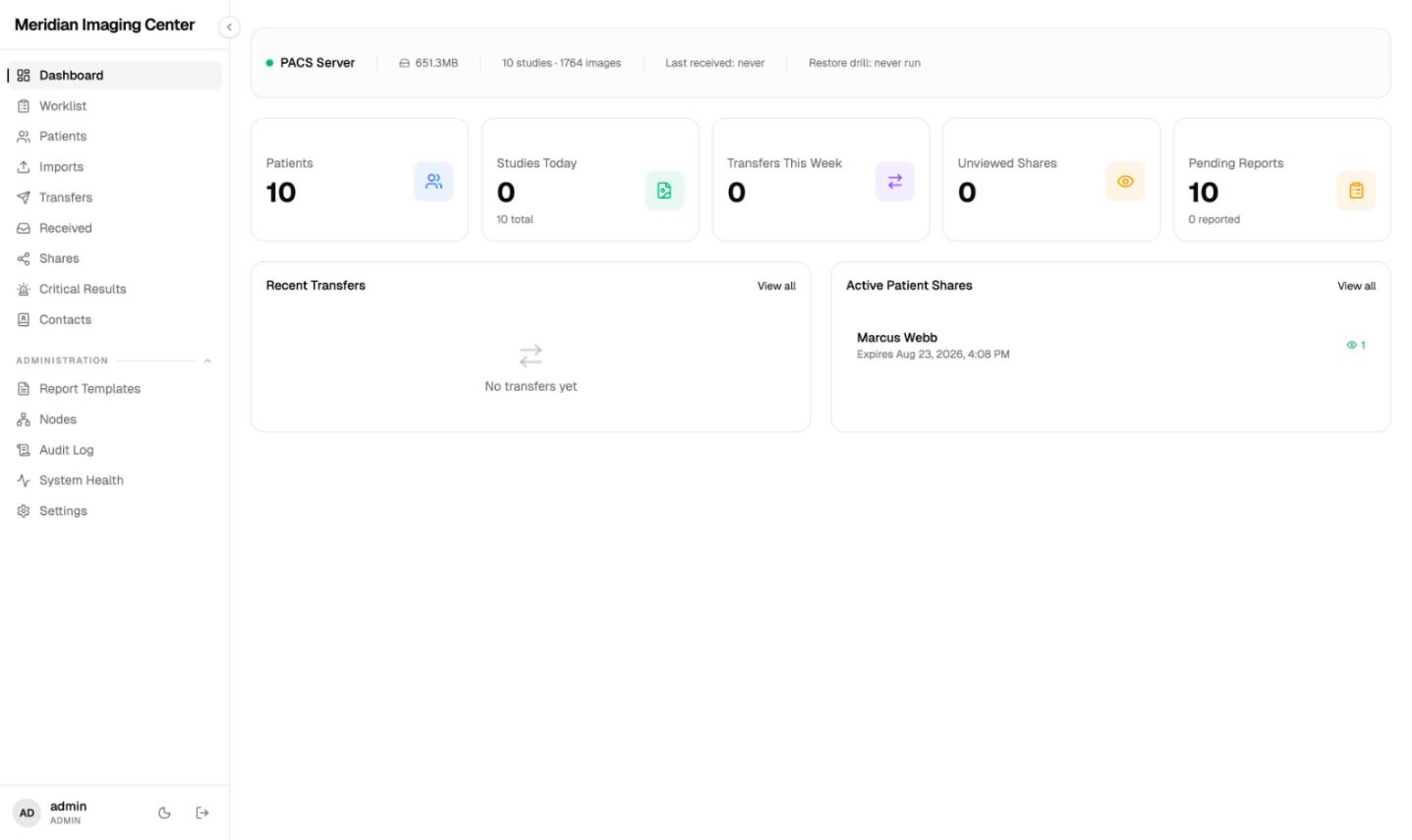The width and height of the screenshot is (1412, 840).
Task: Click the System Health pulse icon
Action: pyautogui.click(x=24, y=480)
